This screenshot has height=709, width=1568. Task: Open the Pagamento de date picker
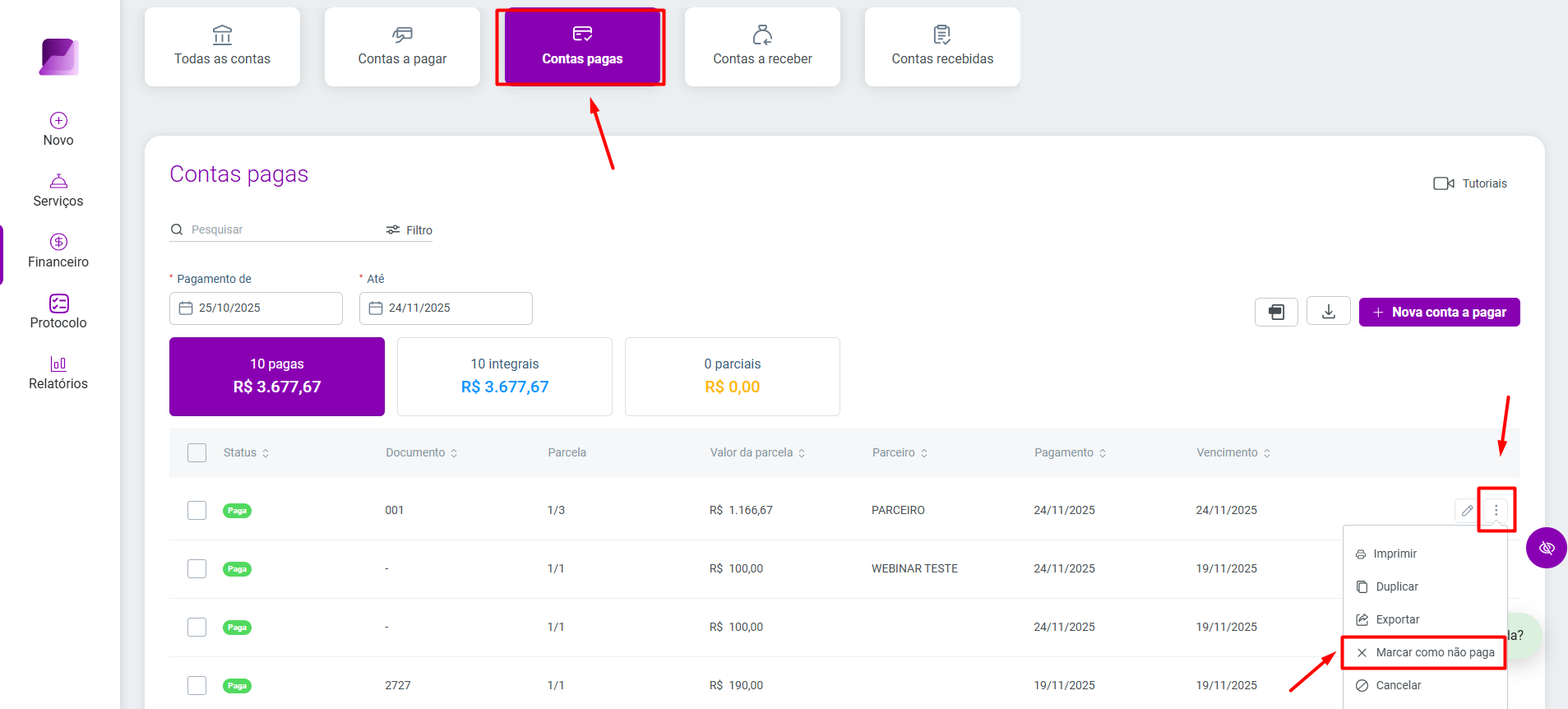[x=256, y=308]
